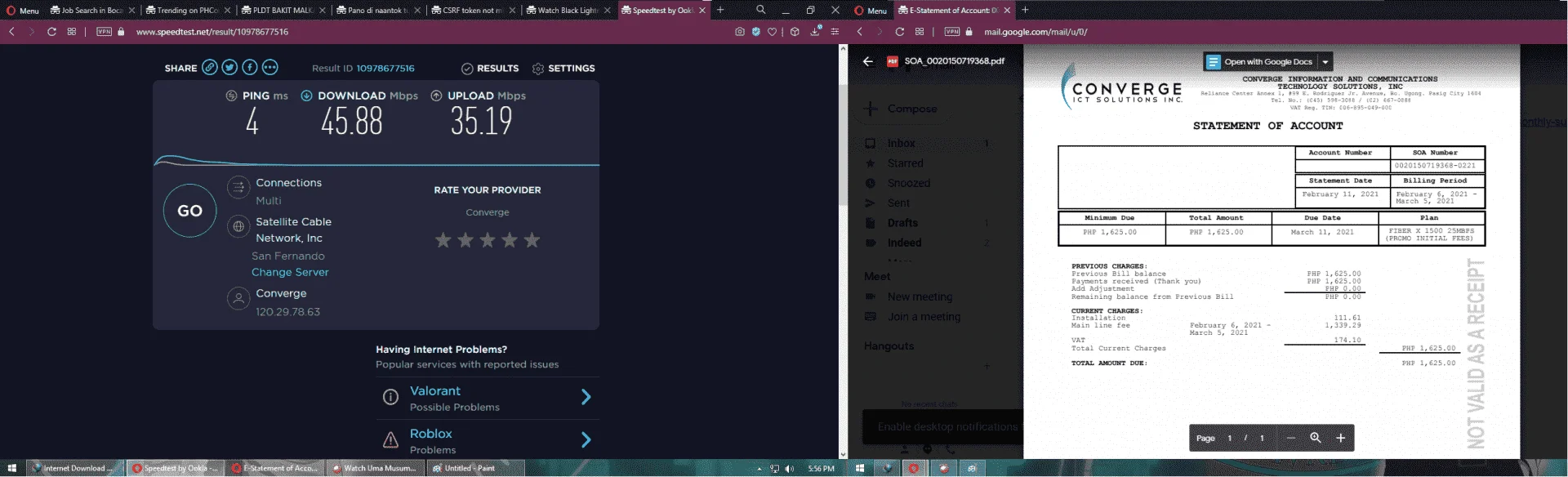Rate Converge five stars

pyautogui.click(x=532, y=240)
